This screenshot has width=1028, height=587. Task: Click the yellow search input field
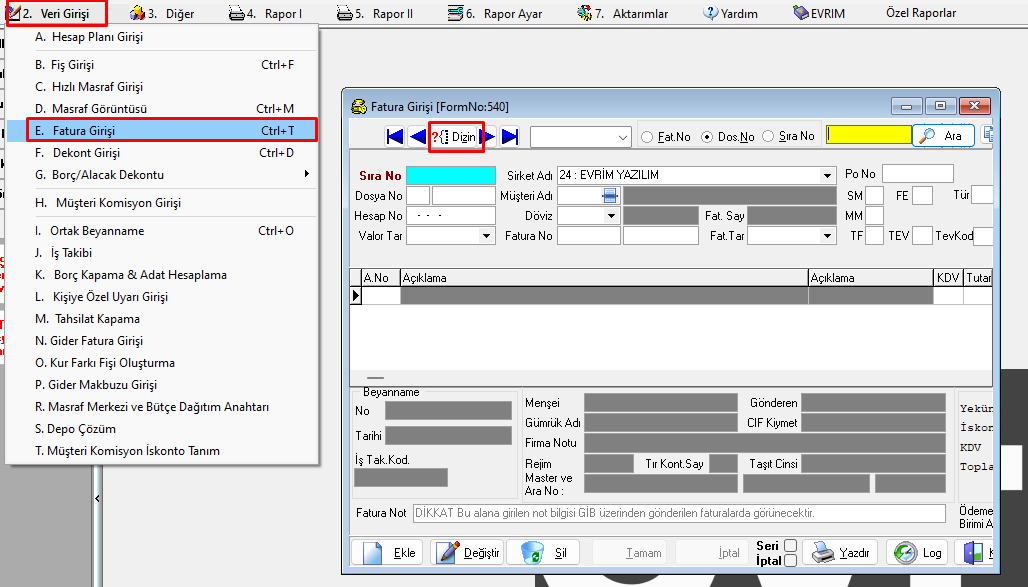(x=869, y=135)
